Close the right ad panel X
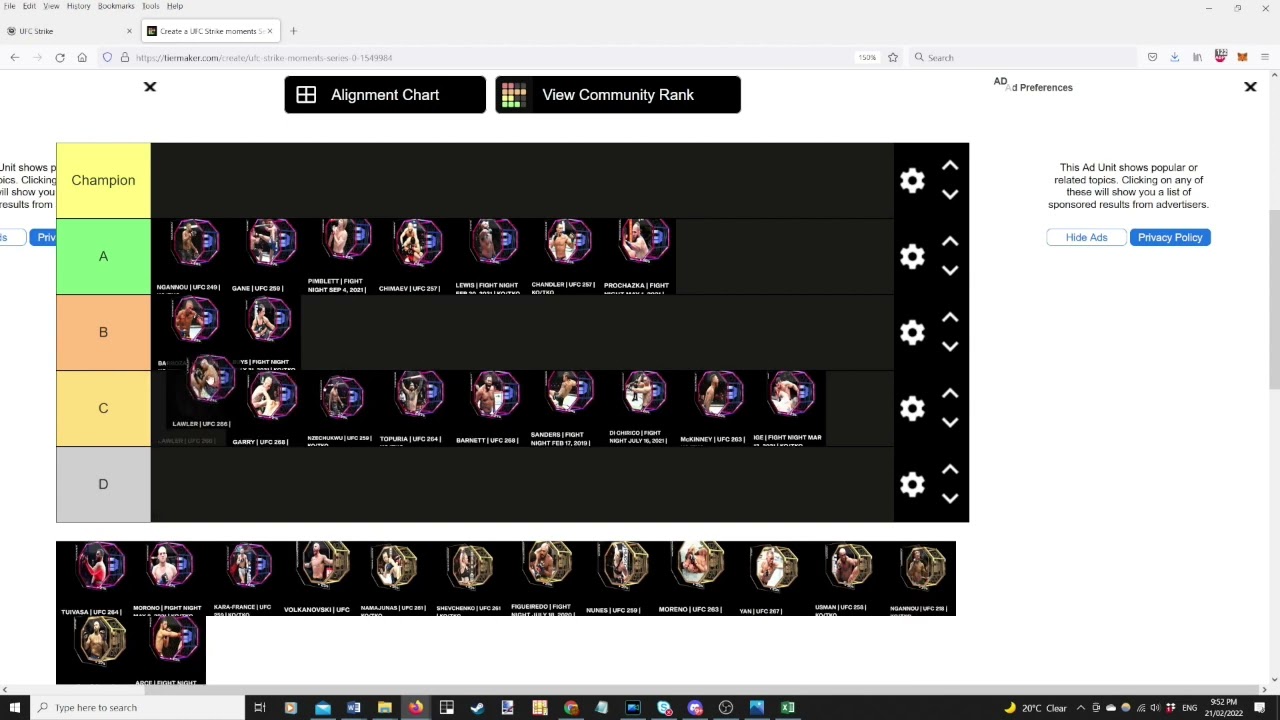Viewport: 1280px width, 720px height. click(x=1250, y=87)
